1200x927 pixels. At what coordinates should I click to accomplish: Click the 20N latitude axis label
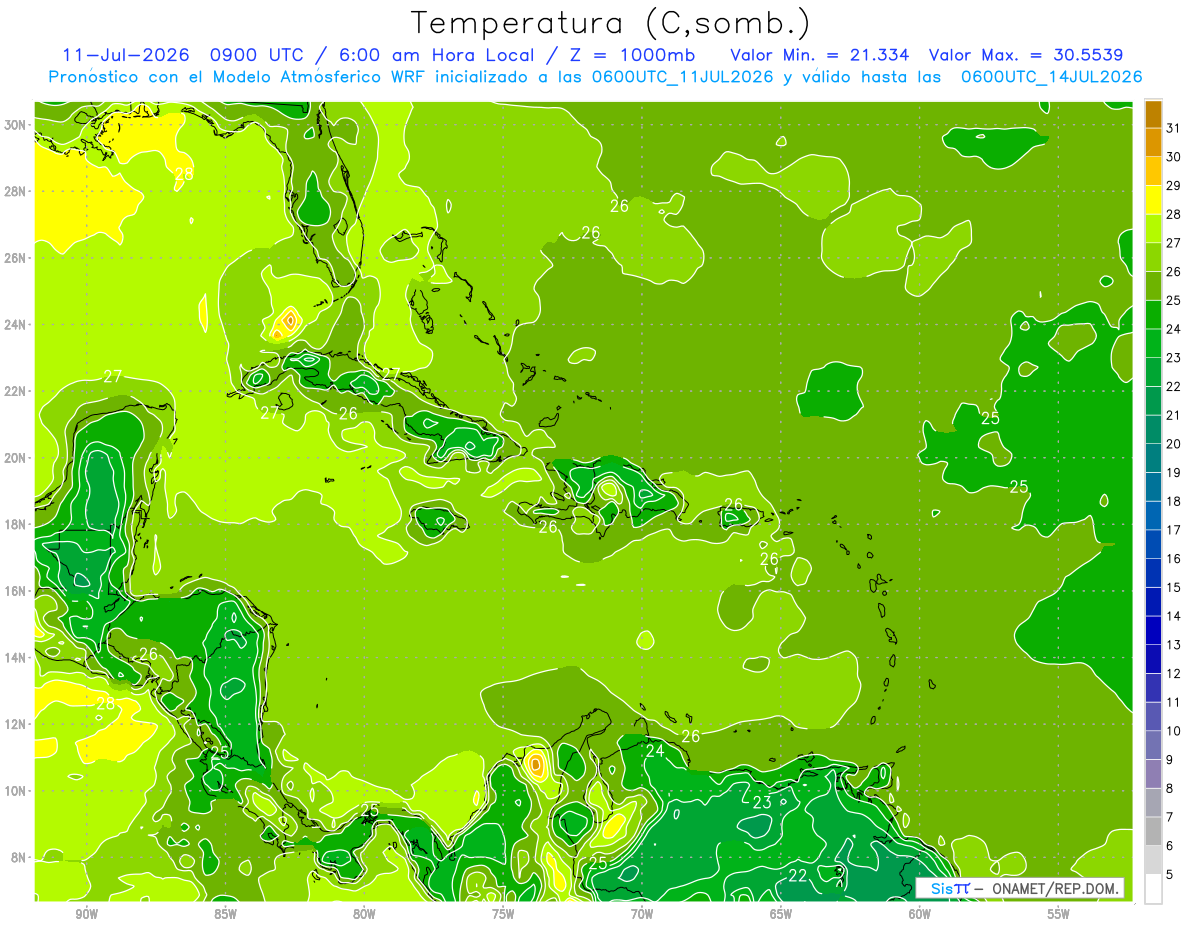point(15,458)
